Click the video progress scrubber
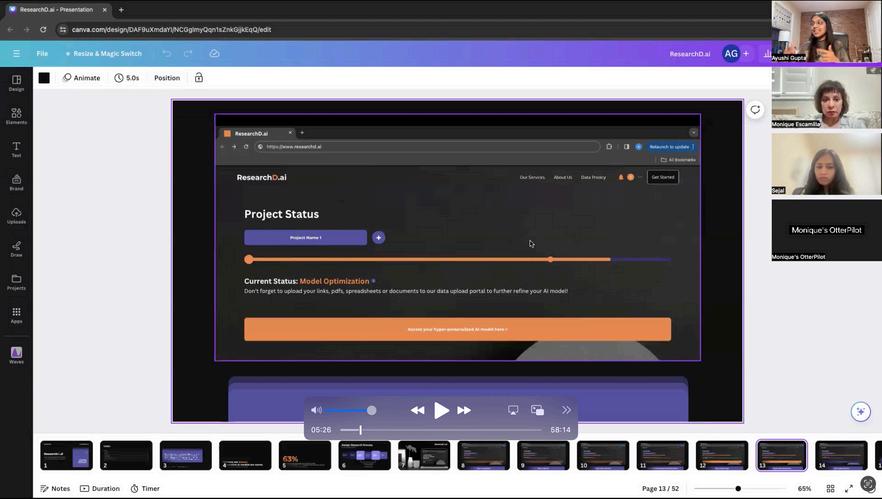Screen dimensions: 882x499 [361, 430]
